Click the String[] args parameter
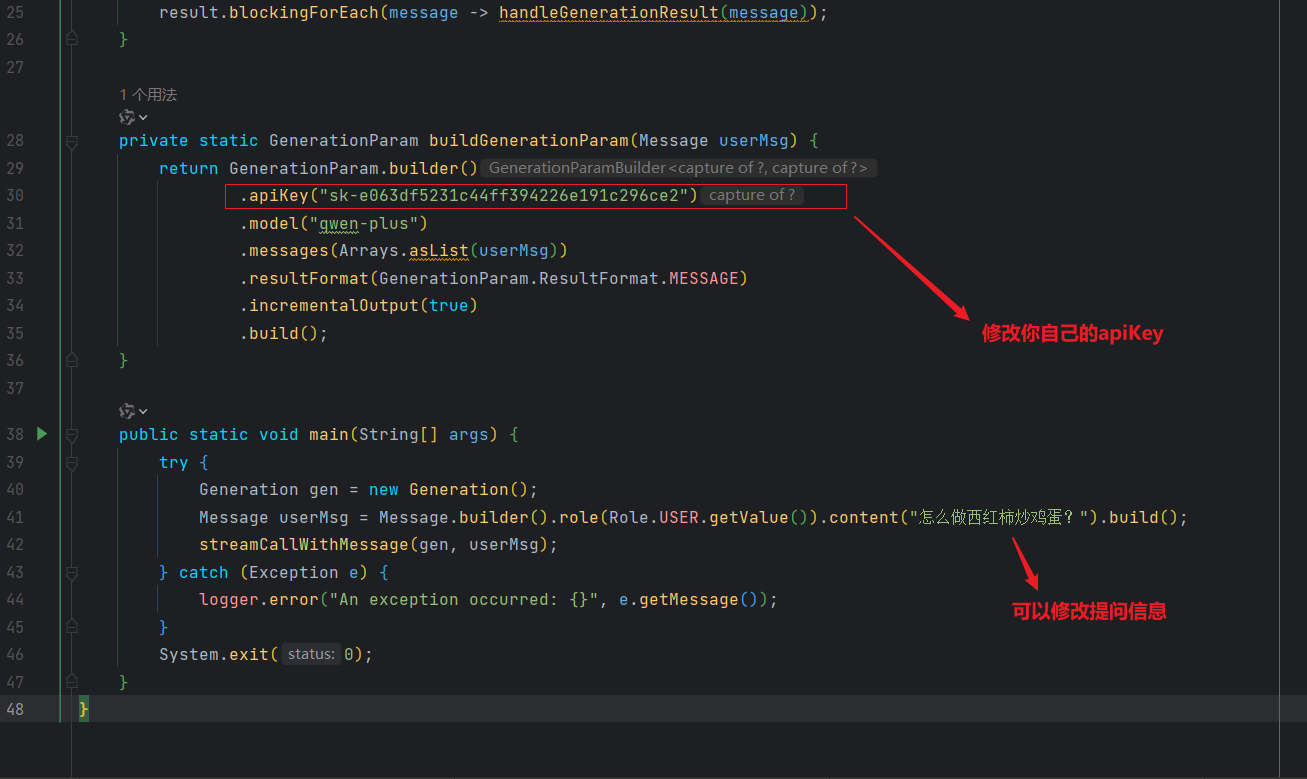The width and height of the screenshot is (1307, 779). tap(424, 434)
